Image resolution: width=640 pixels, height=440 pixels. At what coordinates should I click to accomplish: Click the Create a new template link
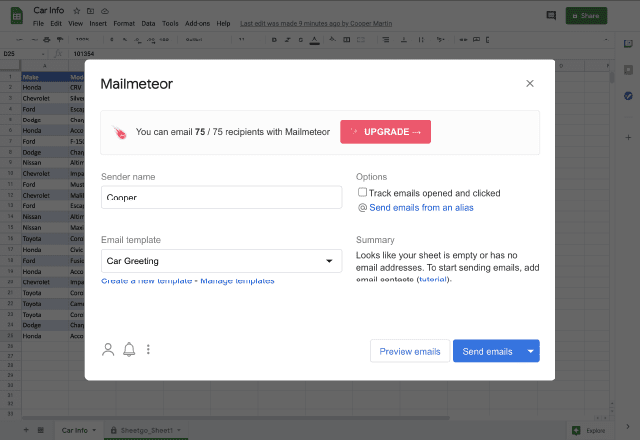click(147, 281)
